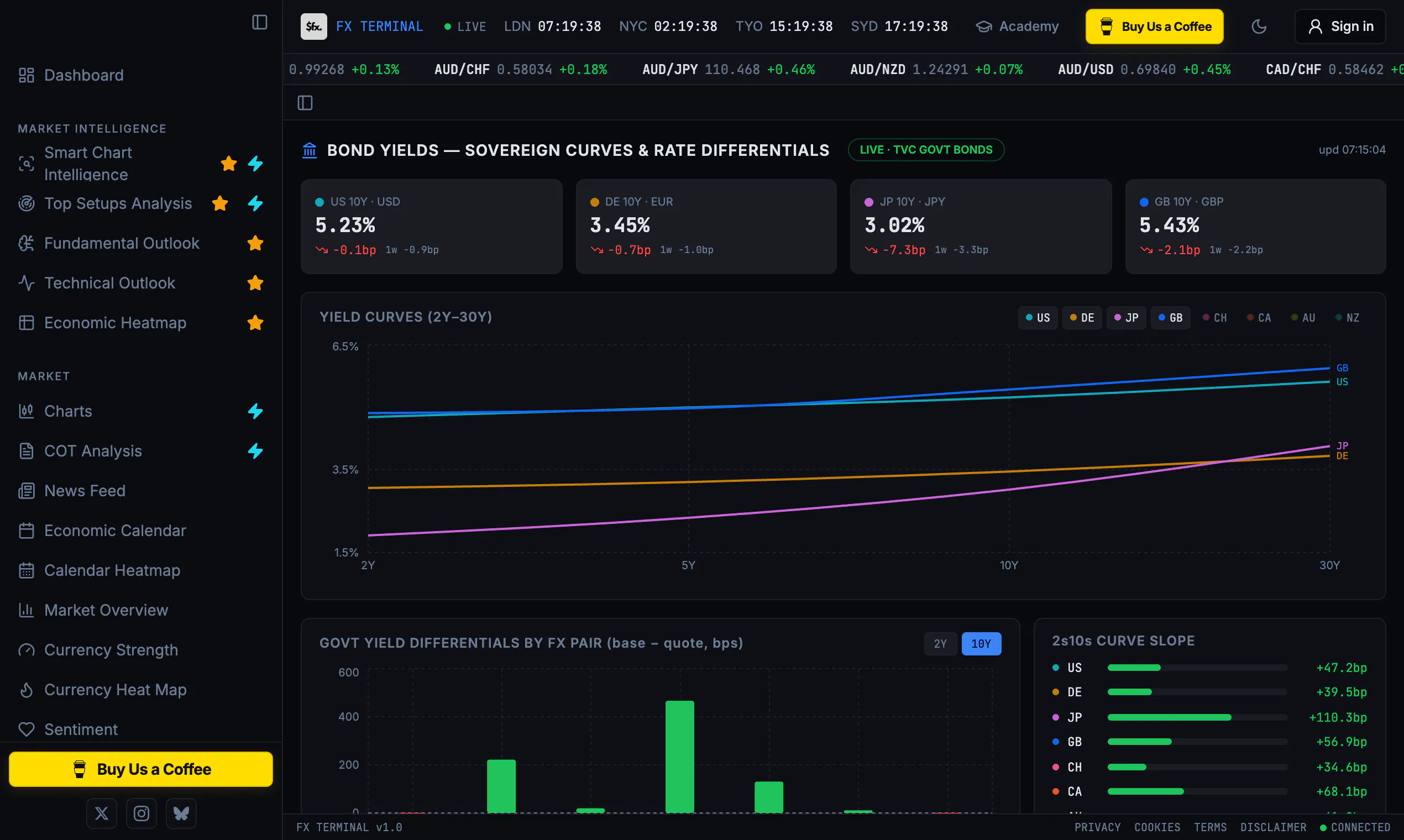Open the Terms footer link
The width and height of the screenshot is (1404, 840).
point(1211,827)
